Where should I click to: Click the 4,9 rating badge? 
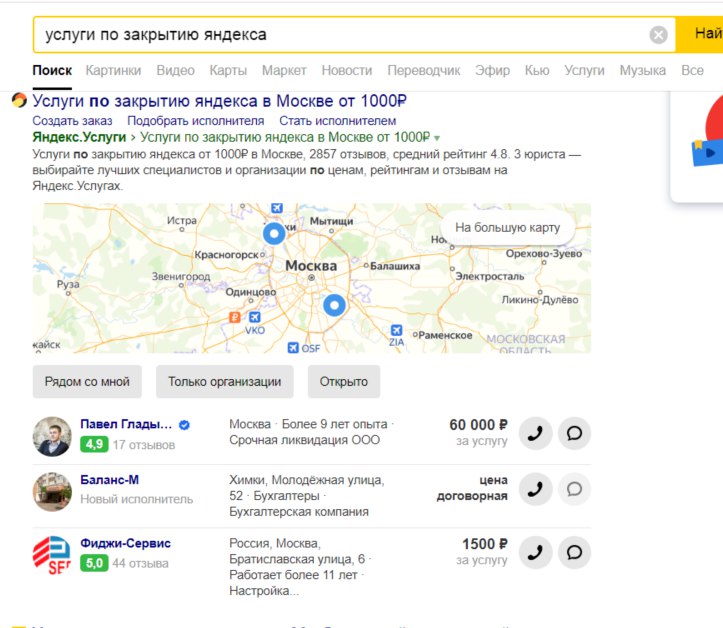94,444
